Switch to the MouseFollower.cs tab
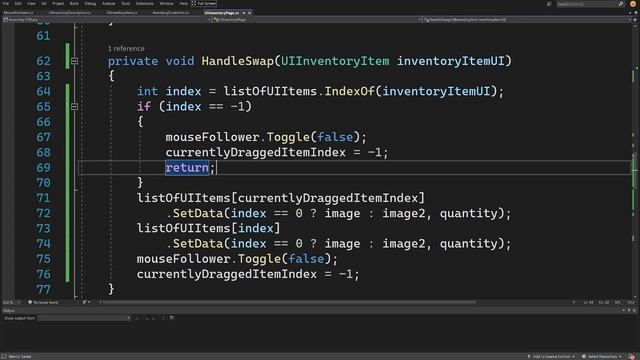The width and height of the screenshot is (640, 360). (18, 13)
